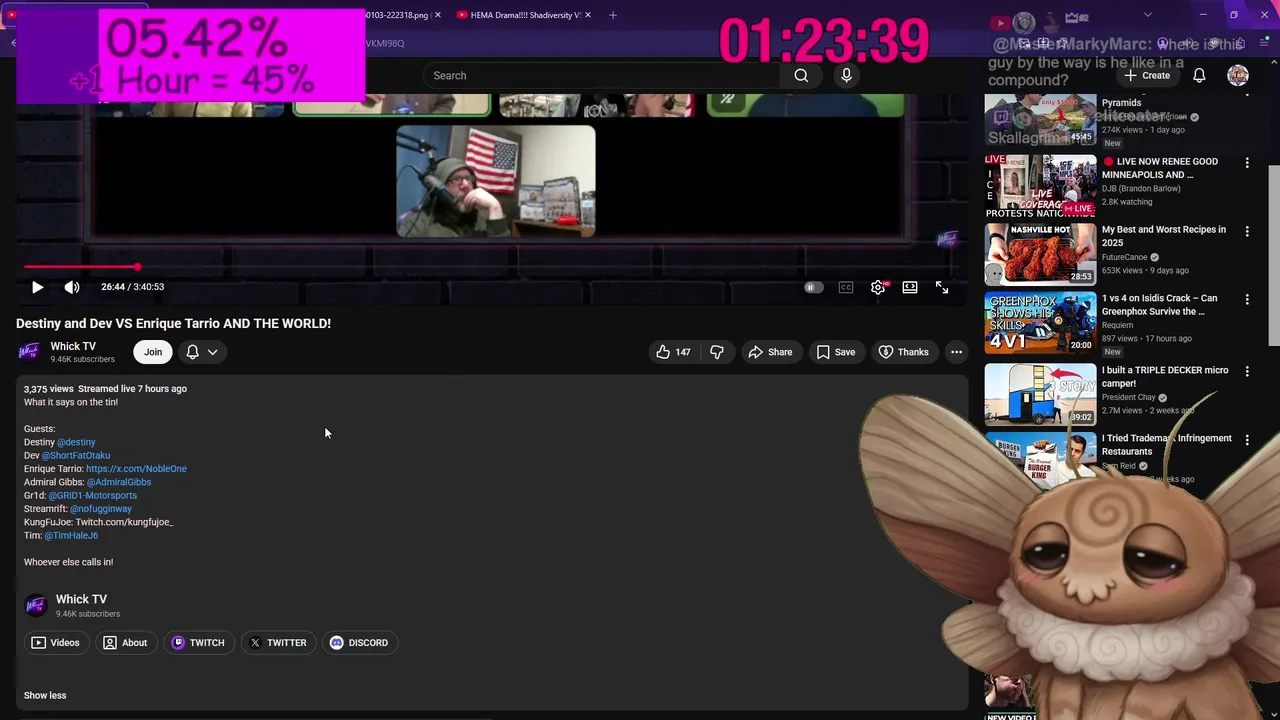Click the search magnifier button
Viewport: 1280px width, 720px height.
coord(801,75)
